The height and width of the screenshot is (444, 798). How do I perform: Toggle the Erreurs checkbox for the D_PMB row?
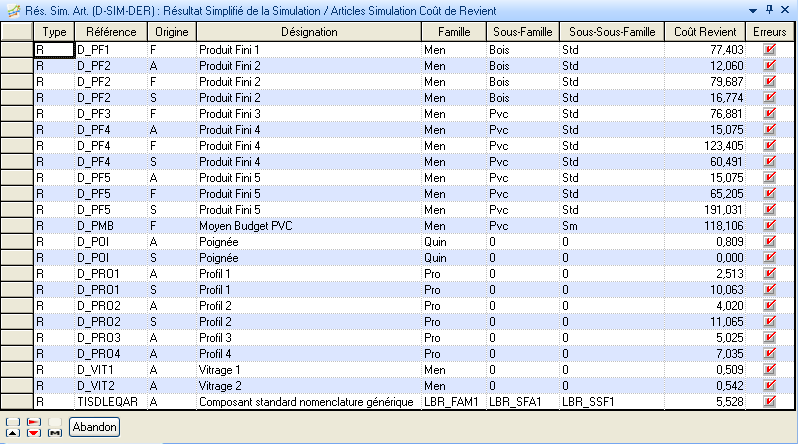[x=769, y=227]
